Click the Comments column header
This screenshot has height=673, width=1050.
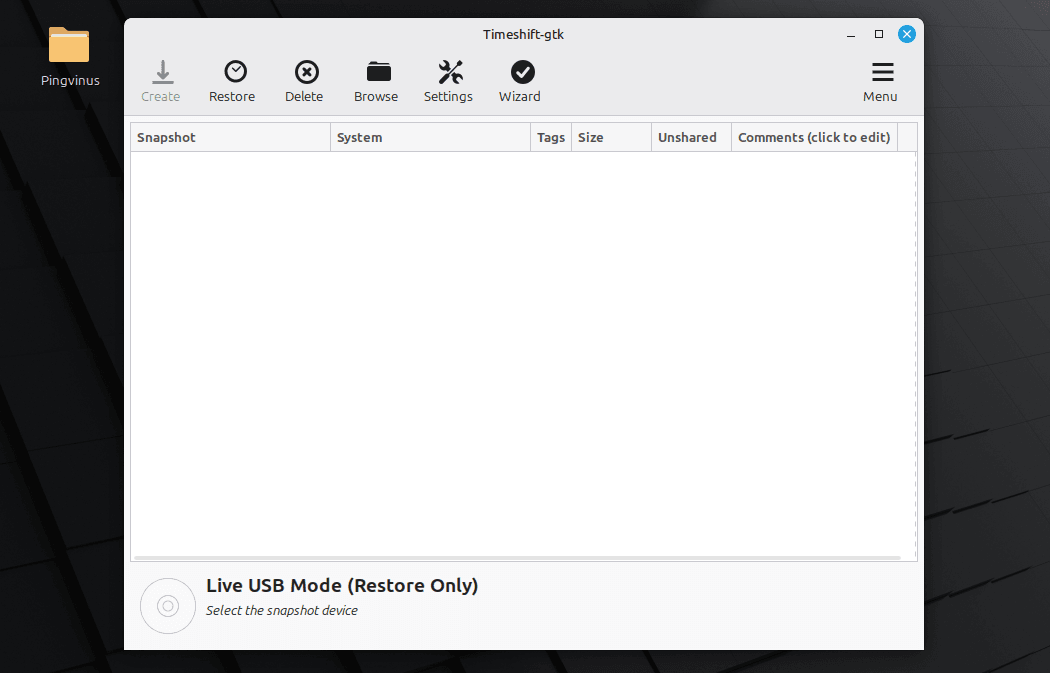pos(814,137)
